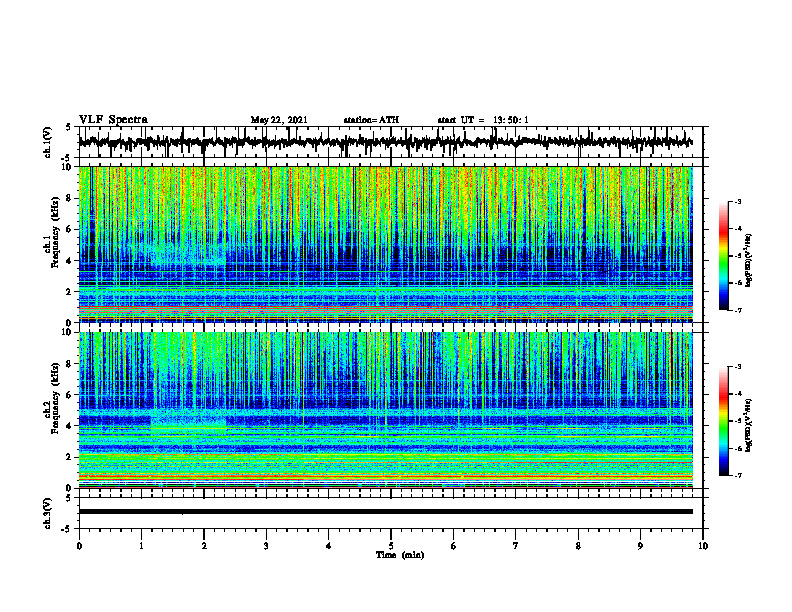Click the "4" kHz tick on ch.2 axis
Viewport: 792px width, 612px height.
pyautogui.click(x=69, y=426)
